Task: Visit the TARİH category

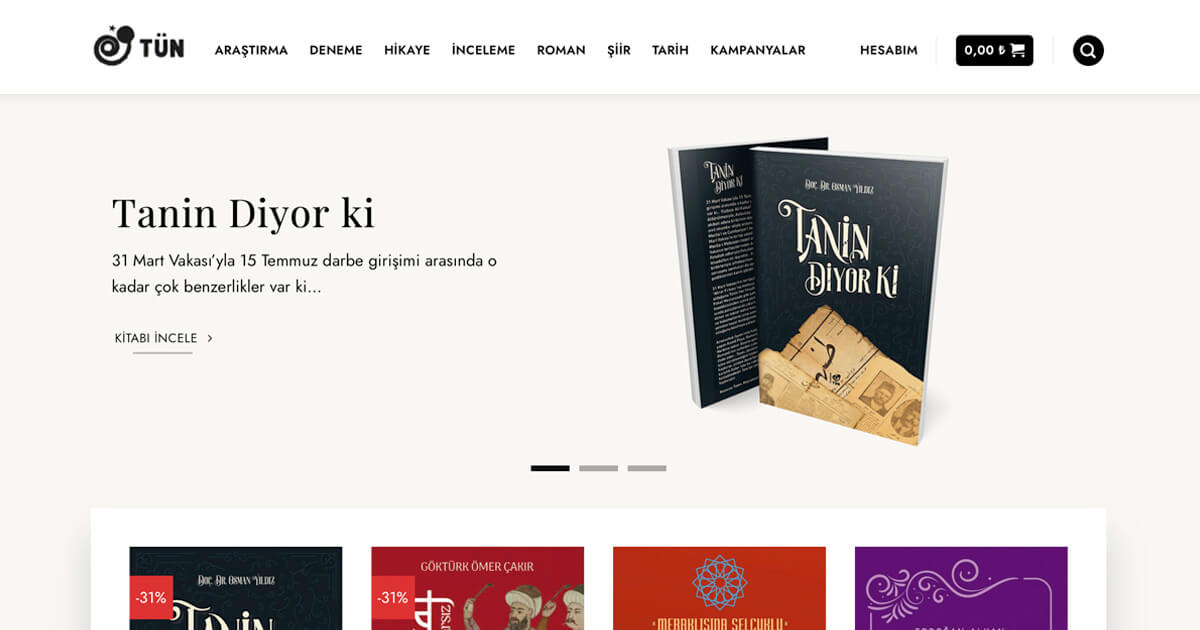Action: pyautogui.click(x=670, y=50)
